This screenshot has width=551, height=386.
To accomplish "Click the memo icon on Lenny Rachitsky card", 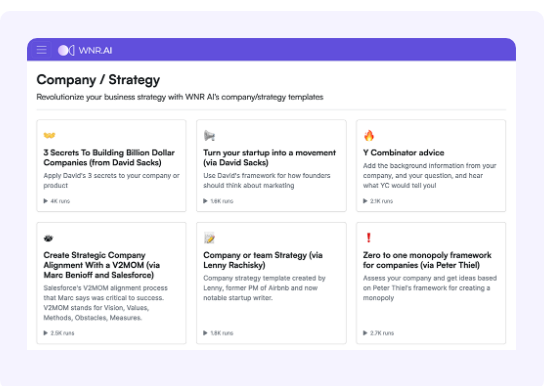I will click(209, 238).
